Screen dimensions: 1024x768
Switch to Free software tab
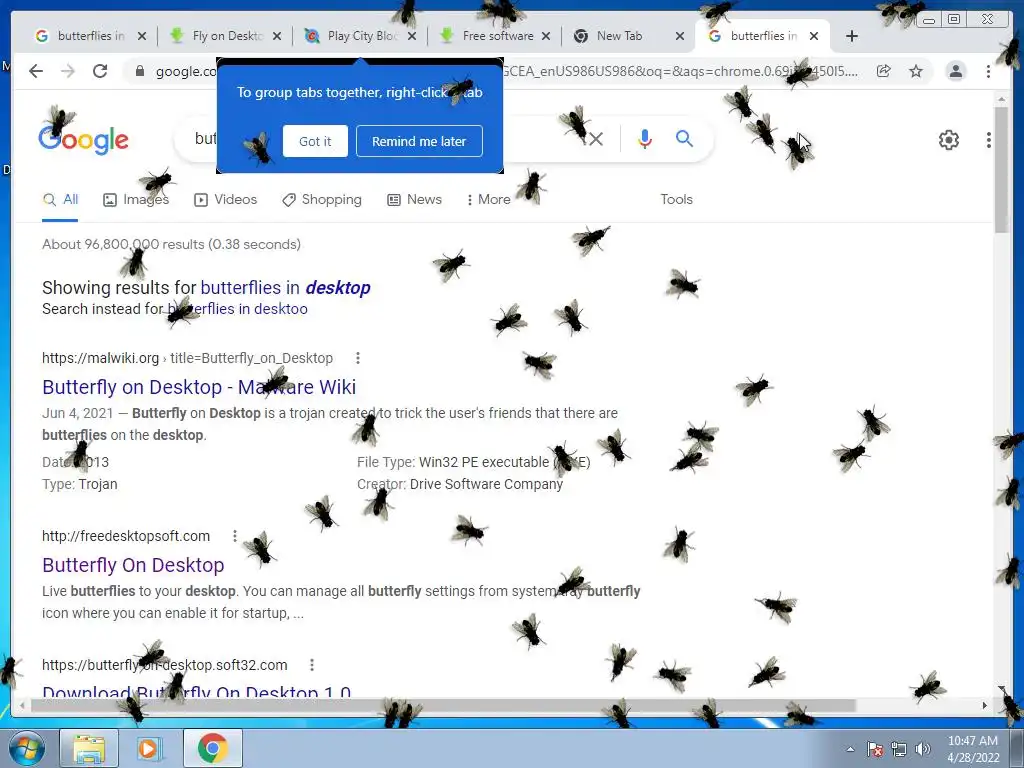pos(493,37)
